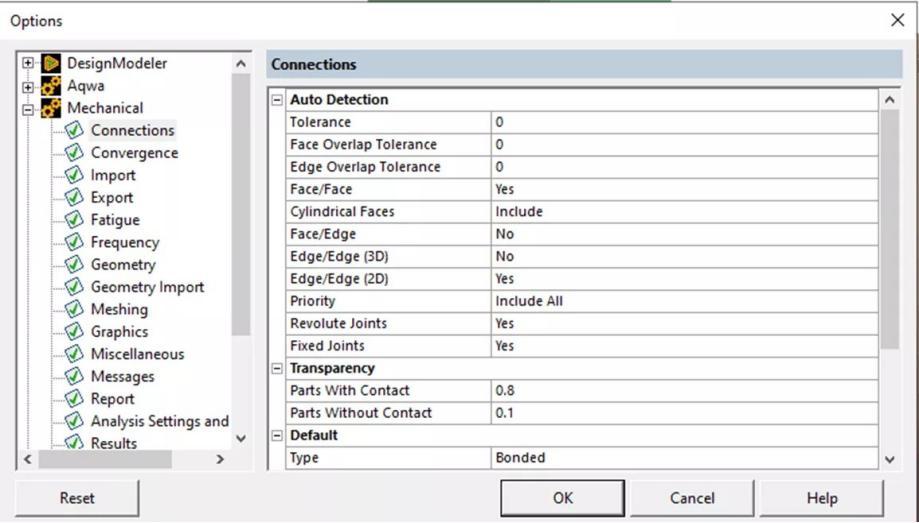Click the Messages checkmark icon

[x=74, y=376]
